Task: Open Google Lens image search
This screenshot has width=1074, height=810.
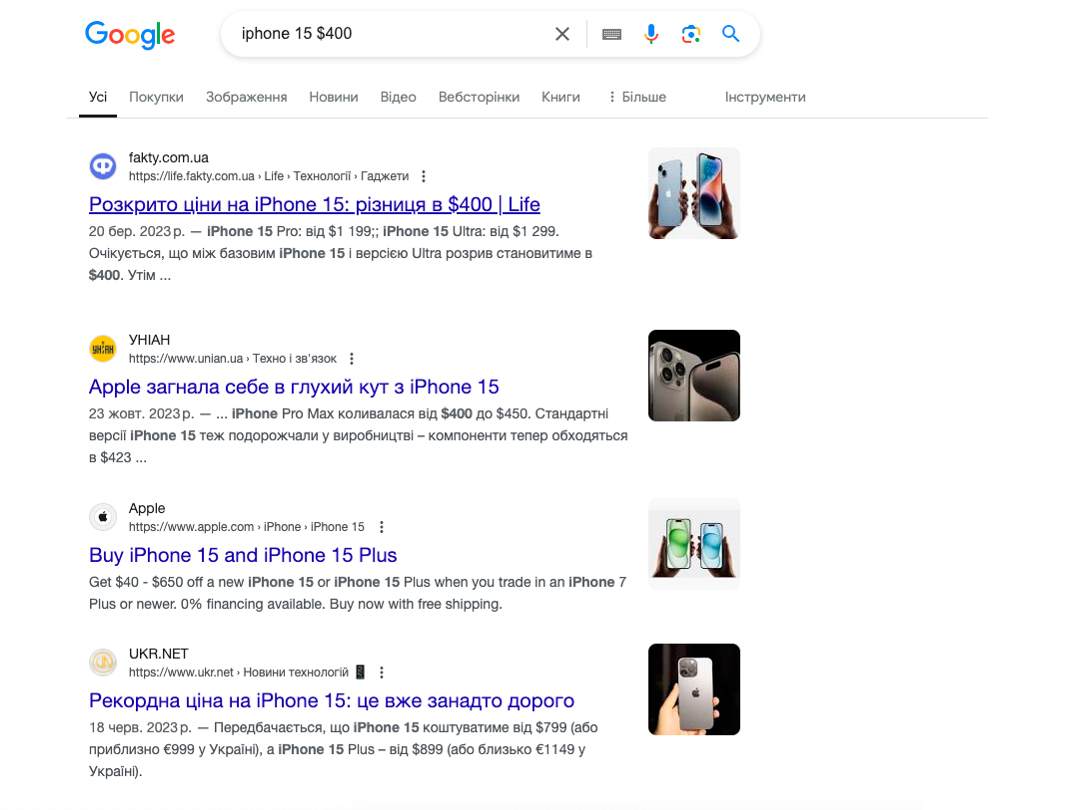Action: click(690, 34)
